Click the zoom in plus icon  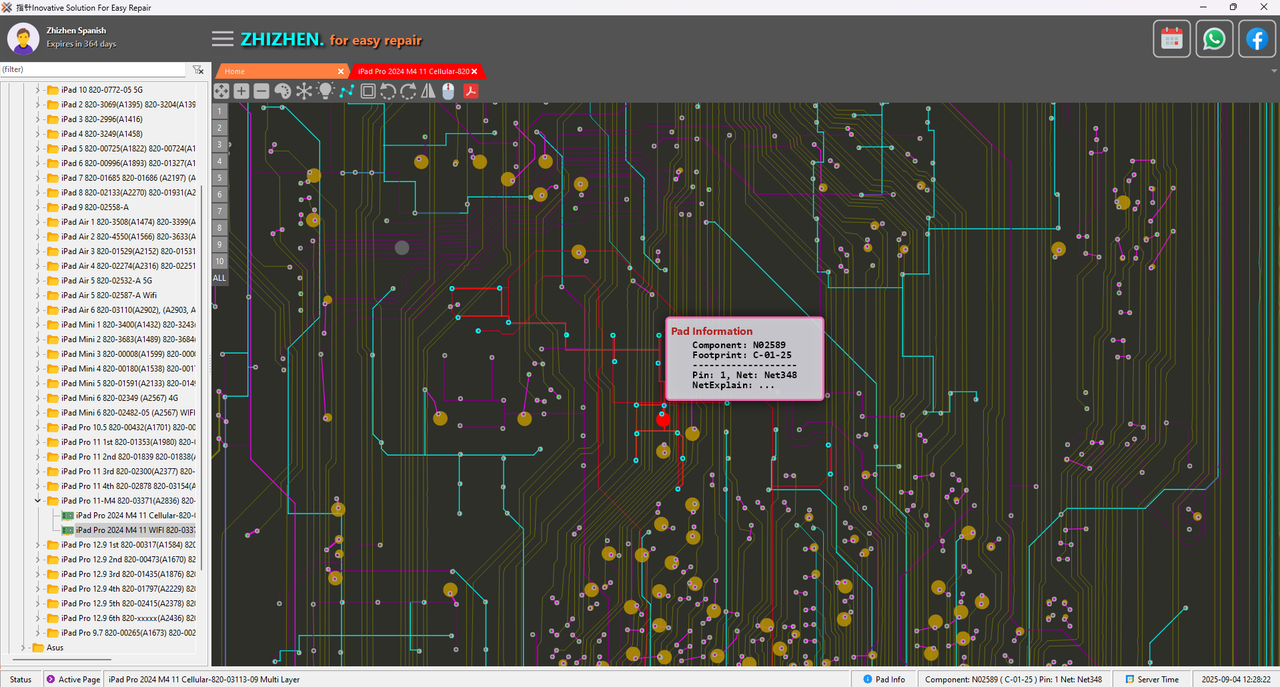click(241, 91)
